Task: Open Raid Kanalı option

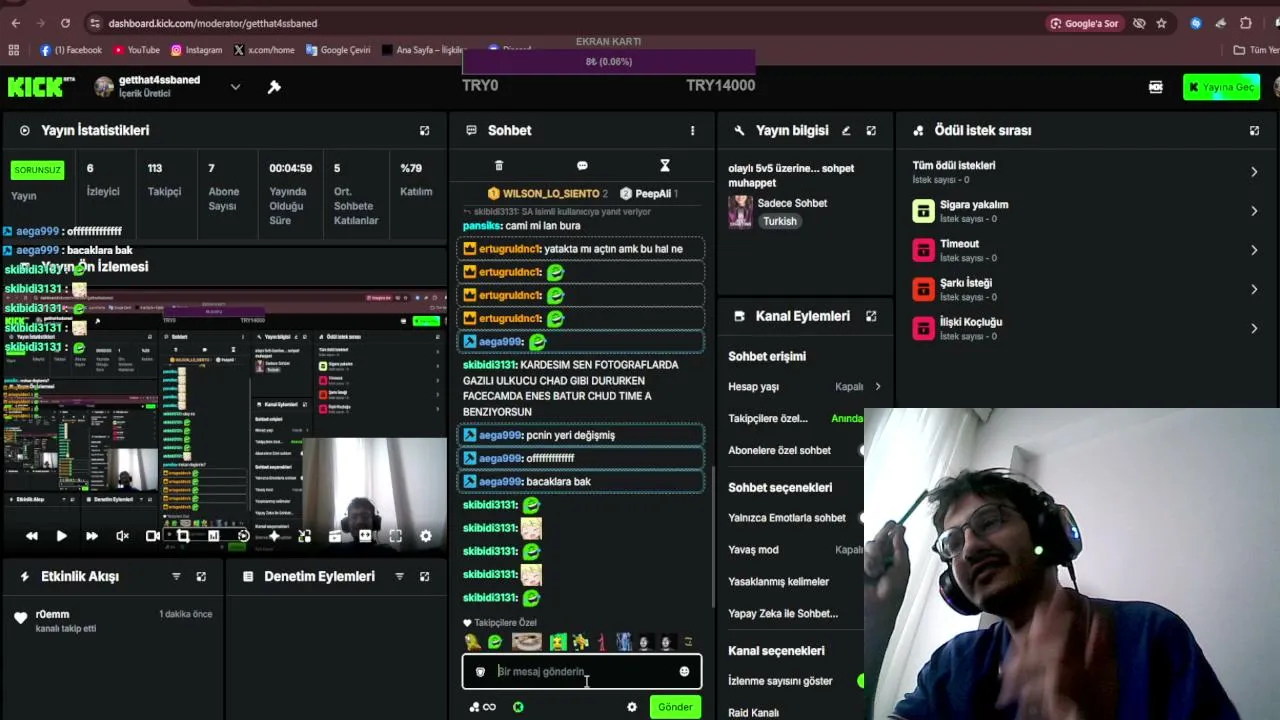Action: 754,713
